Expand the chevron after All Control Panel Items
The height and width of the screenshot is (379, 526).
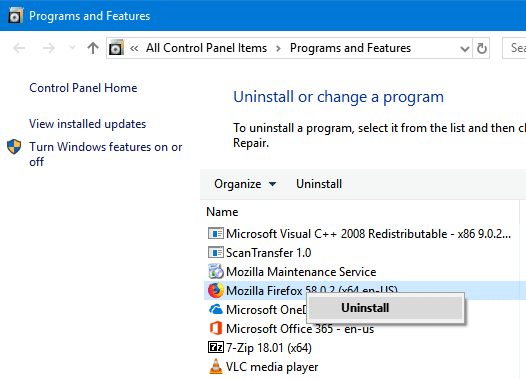click(278, 49)
